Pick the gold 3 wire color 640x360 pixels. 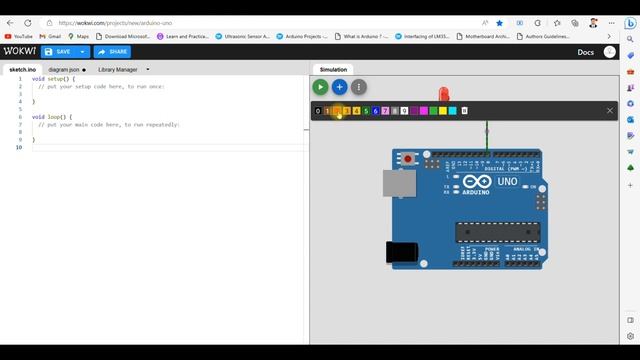[x=347, y=111]
